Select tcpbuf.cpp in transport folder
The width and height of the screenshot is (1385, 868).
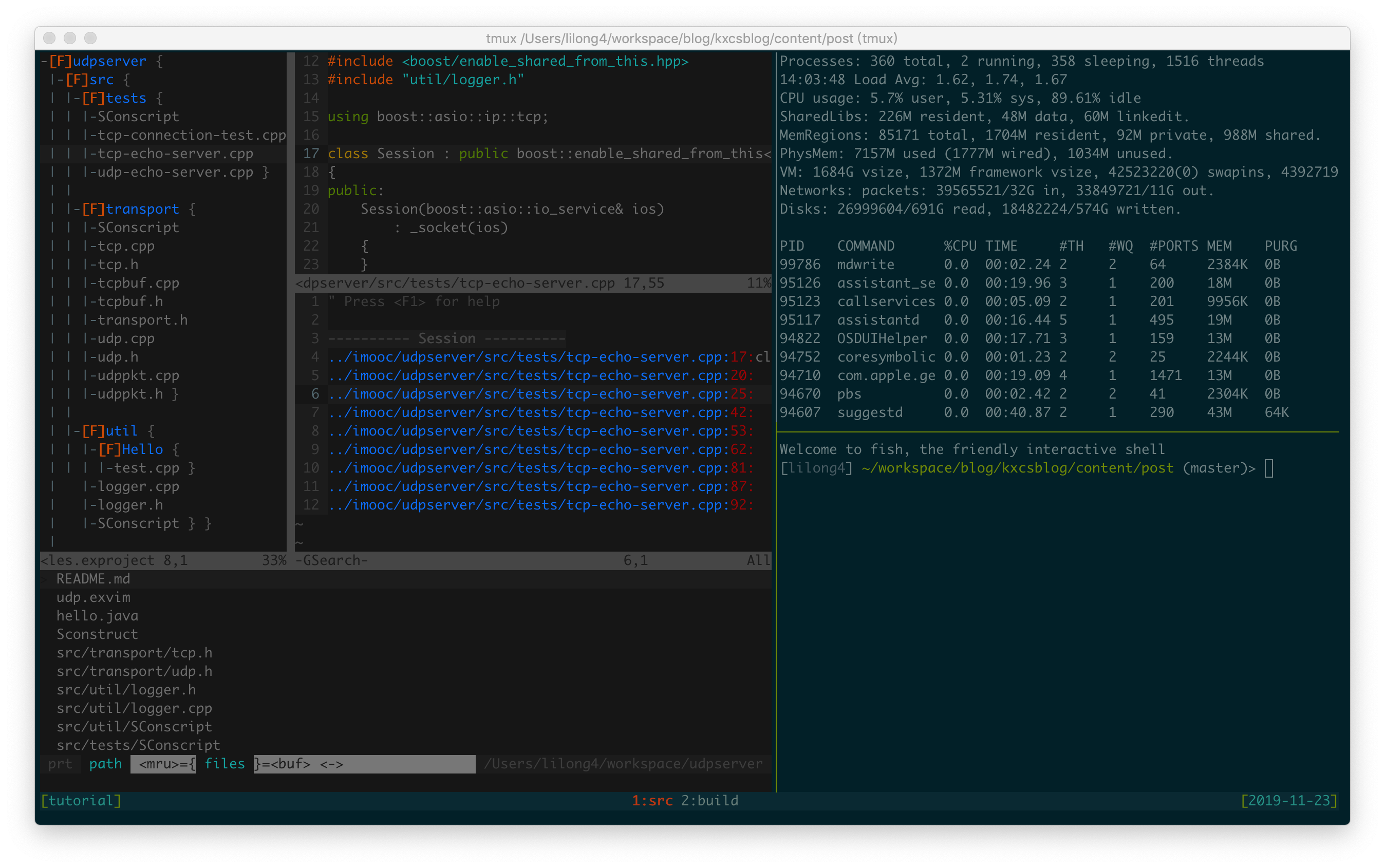[138, 283]
